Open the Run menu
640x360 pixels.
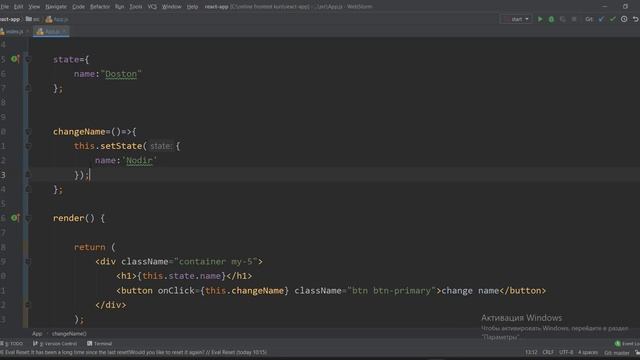coord(119,7)
